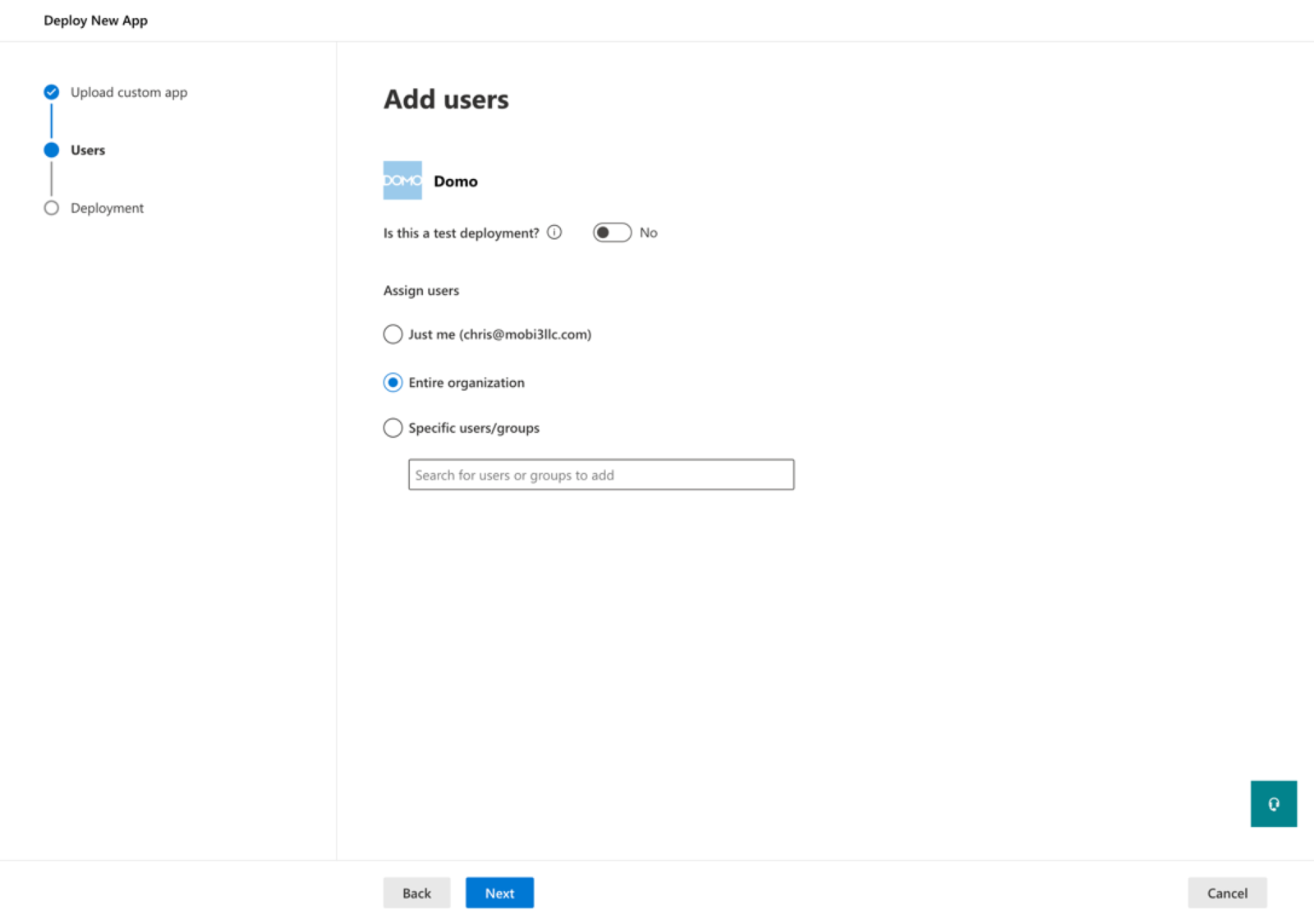
Task: Click the No label beside the toggle
Action: (x=649, y=232)
